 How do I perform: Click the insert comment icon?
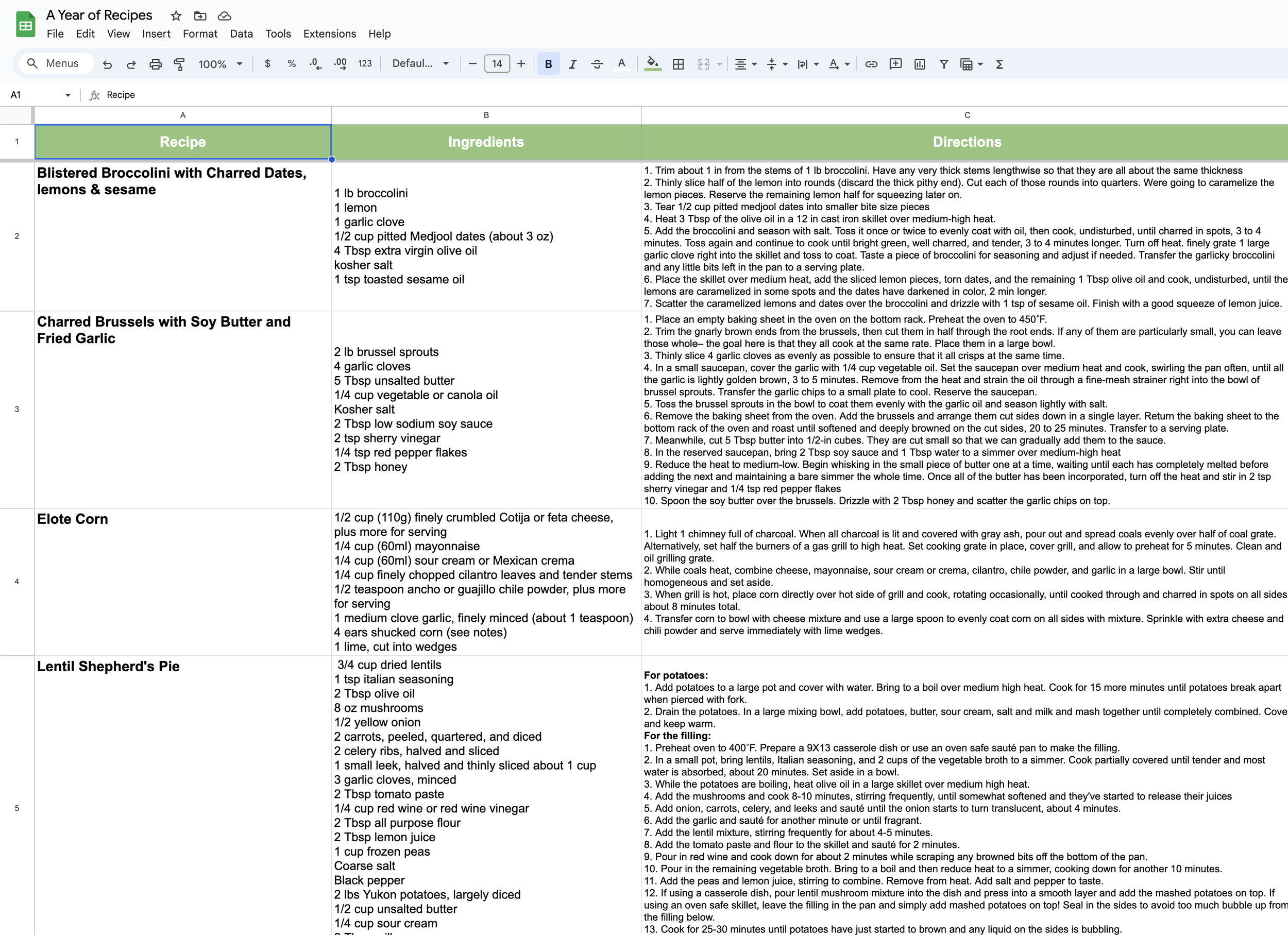(x=895, y=64)
